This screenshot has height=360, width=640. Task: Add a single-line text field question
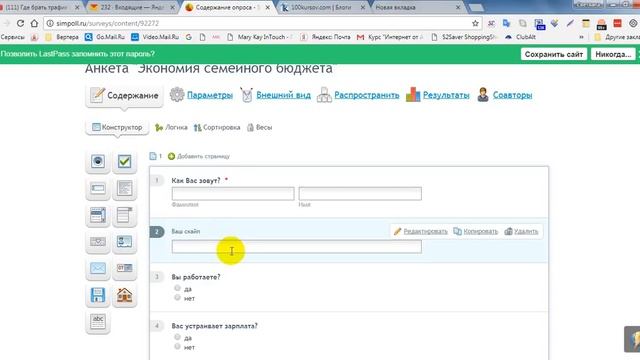point(98,188)
